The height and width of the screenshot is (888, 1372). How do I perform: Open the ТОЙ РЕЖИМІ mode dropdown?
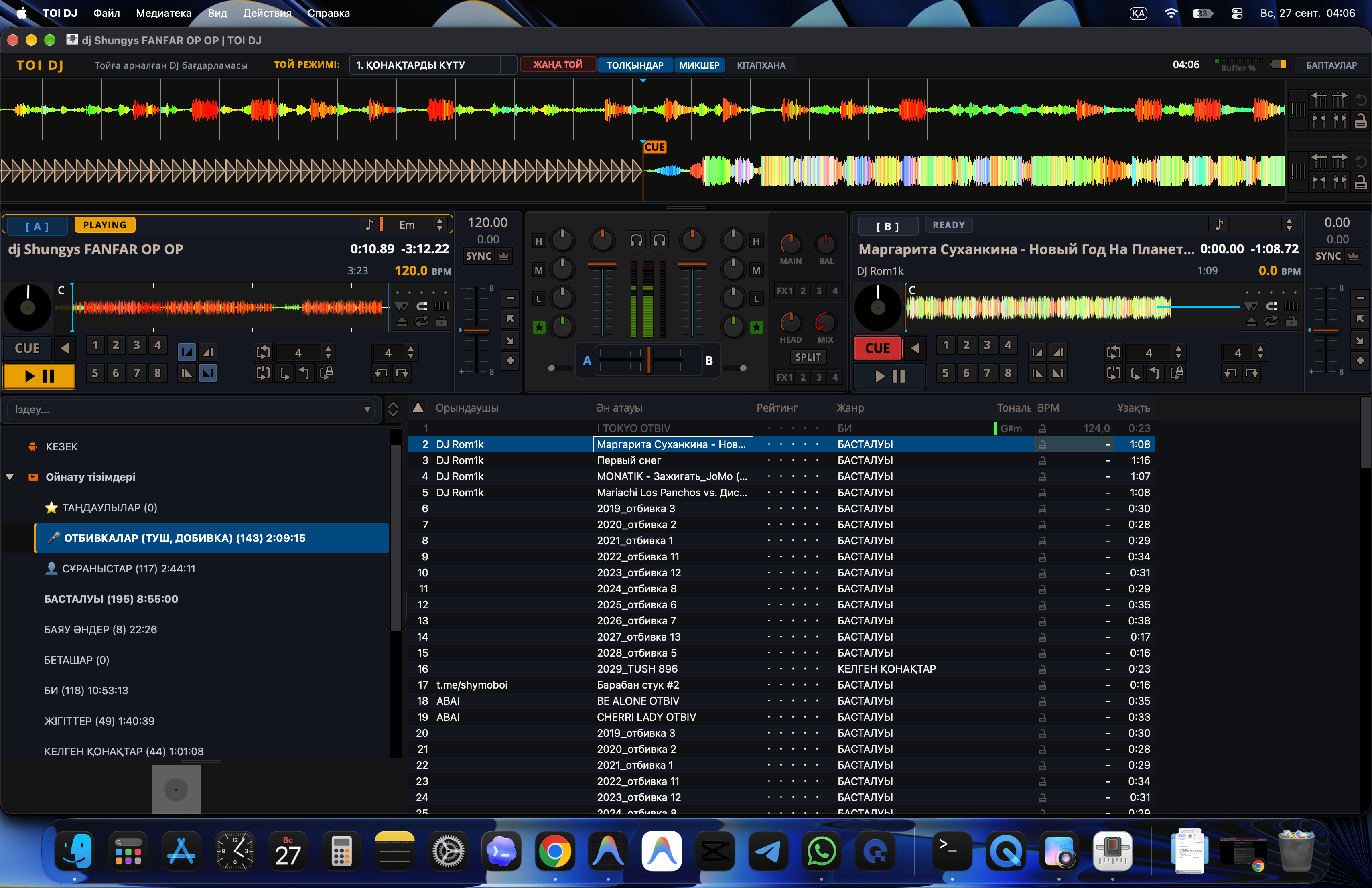pos(432,65)
